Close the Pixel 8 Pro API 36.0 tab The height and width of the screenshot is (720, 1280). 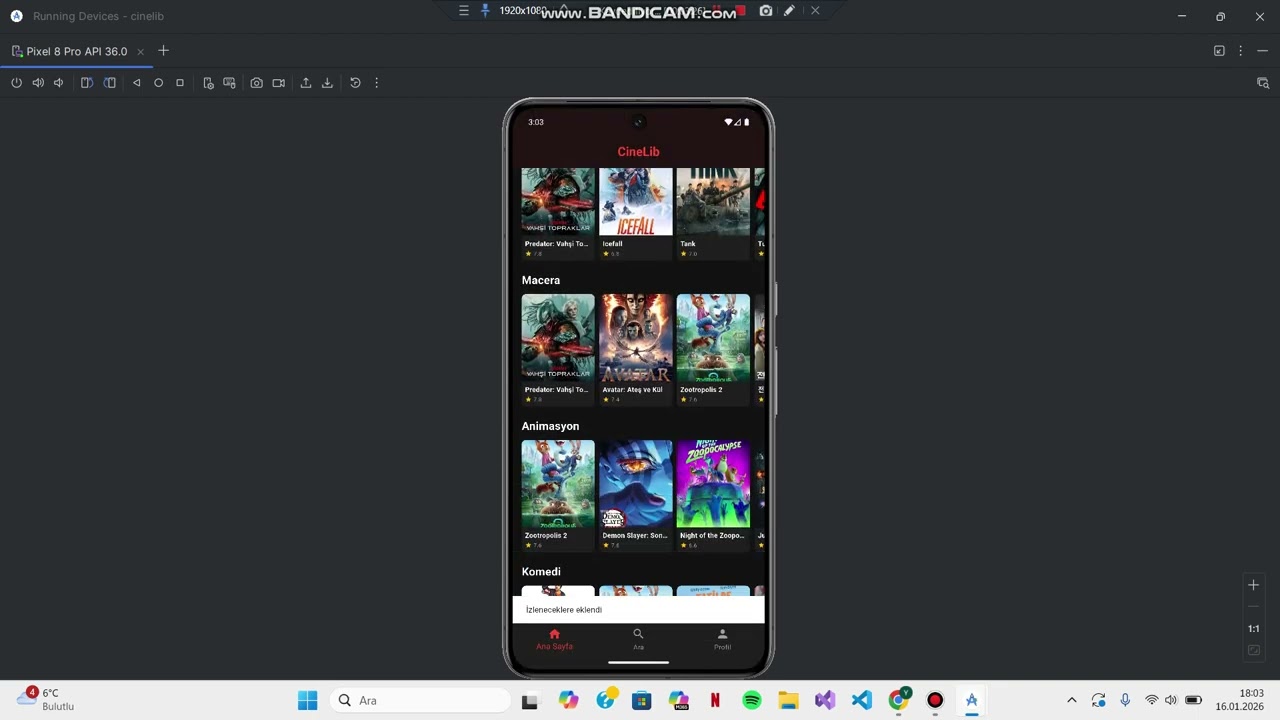[x=140, y=51]
